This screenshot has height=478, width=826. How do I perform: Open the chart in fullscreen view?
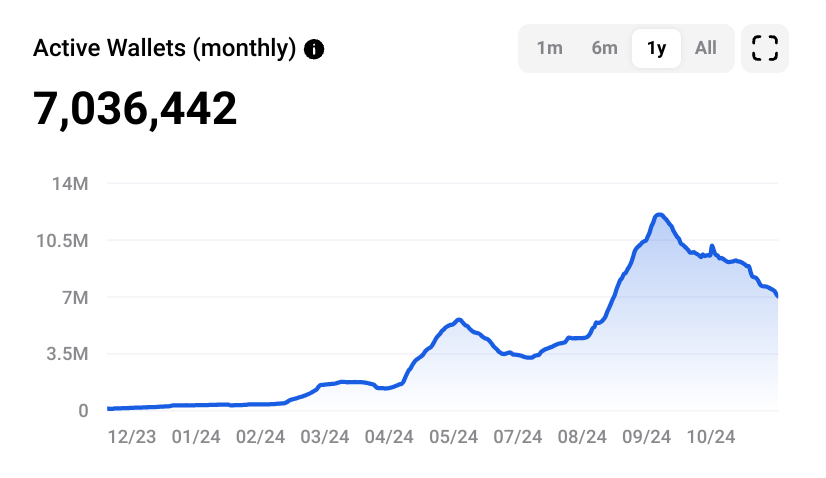coord(764,48)
